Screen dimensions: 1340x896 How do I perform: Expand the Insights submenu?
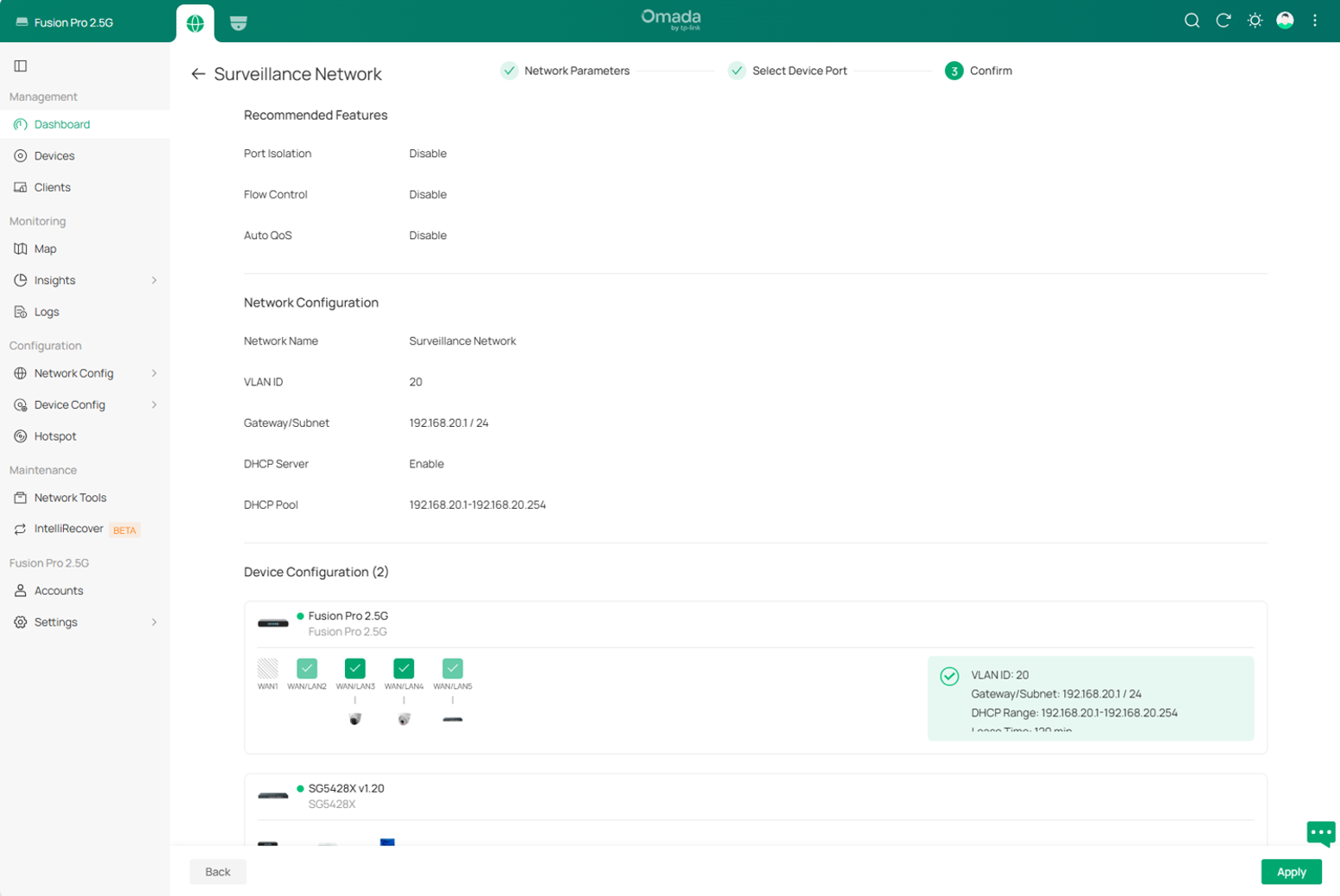[x=154, y=280]
